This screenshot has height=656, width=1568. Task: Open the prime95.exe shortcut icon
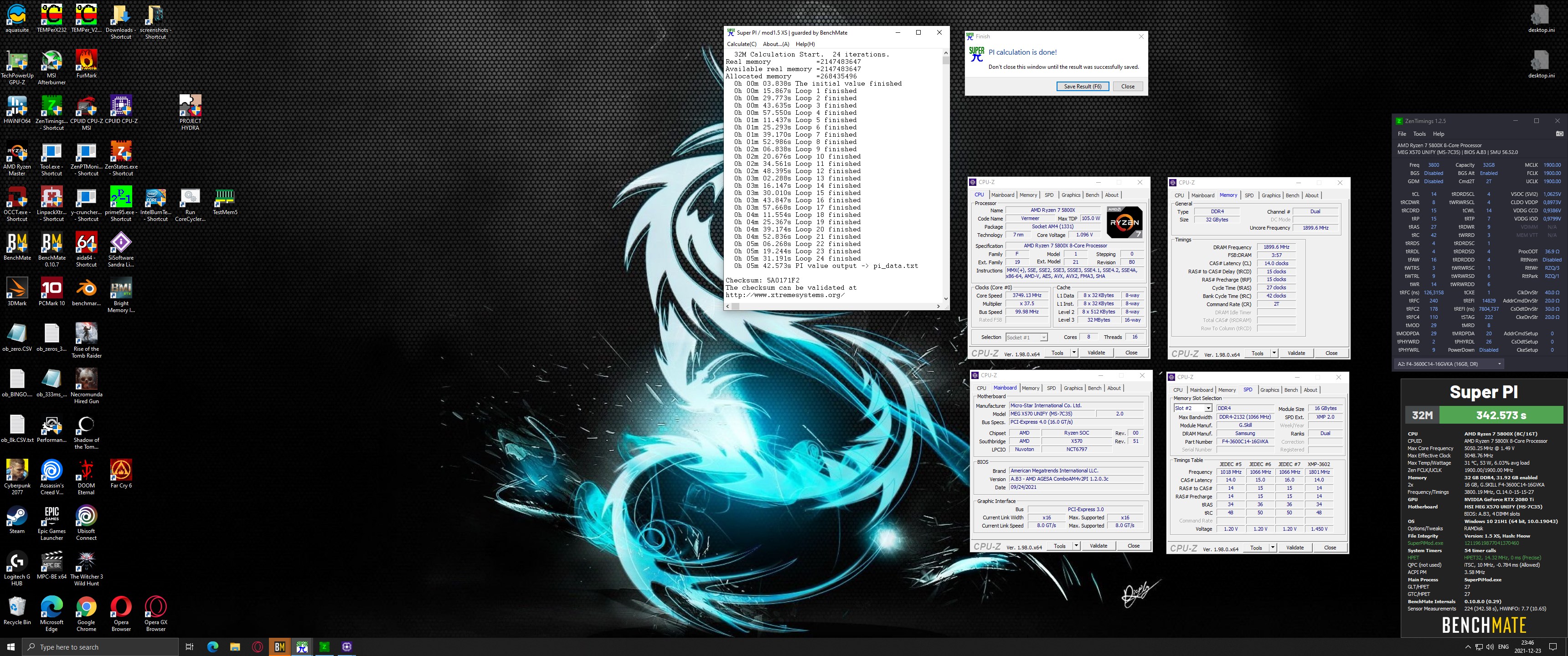point(120,204)
